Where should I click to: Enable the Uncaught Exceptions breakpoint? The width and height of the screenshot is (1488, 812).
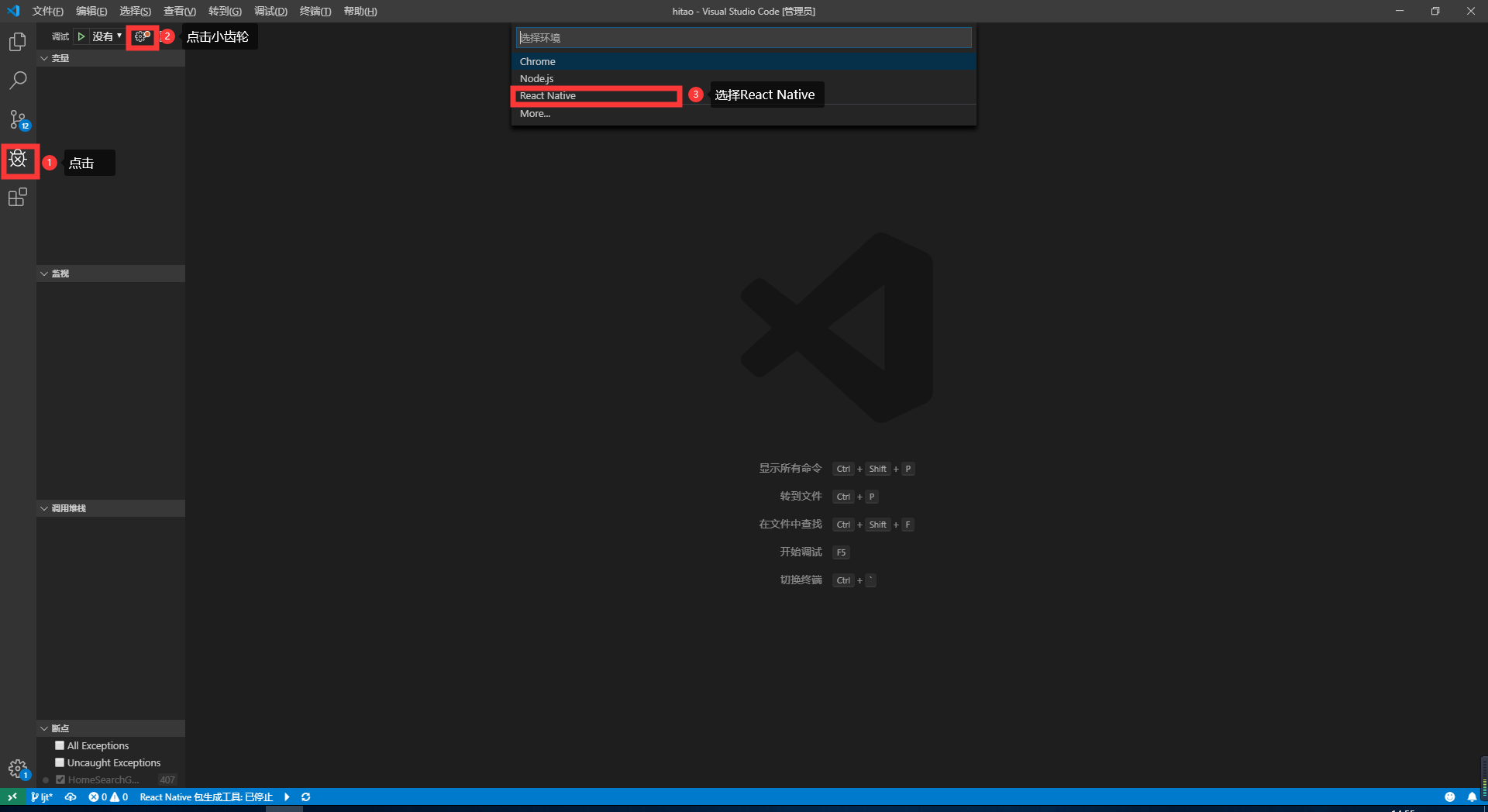[x=60, y=762]
